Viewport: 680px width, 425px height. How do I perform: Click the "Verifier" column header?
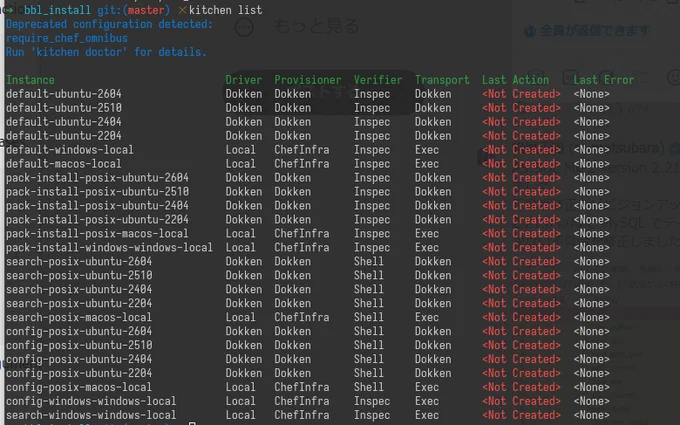pos(378,80)
